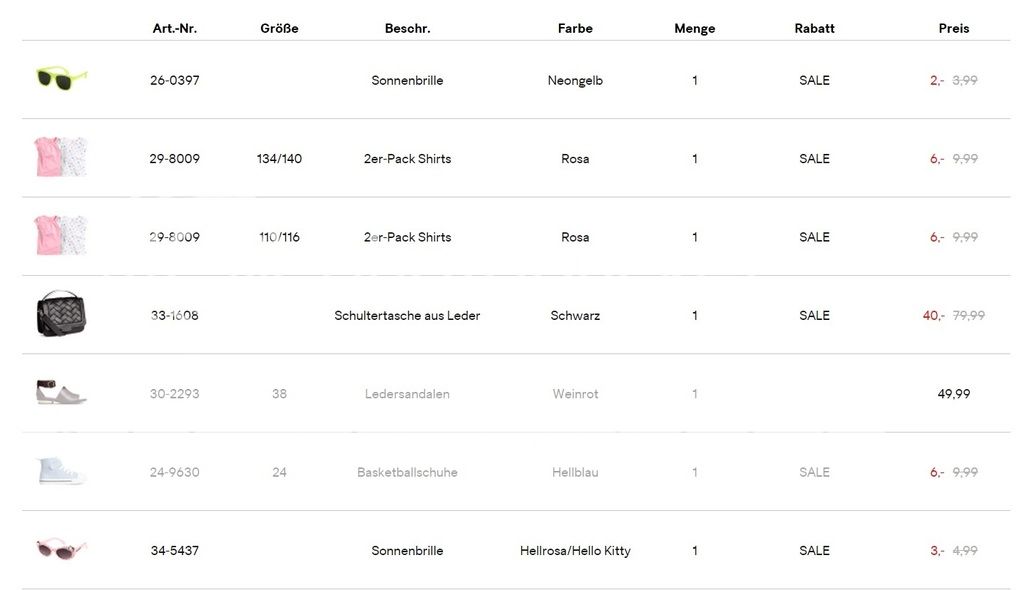Click the Hello Kitty sunglasses thumbnail

(62, 549)
